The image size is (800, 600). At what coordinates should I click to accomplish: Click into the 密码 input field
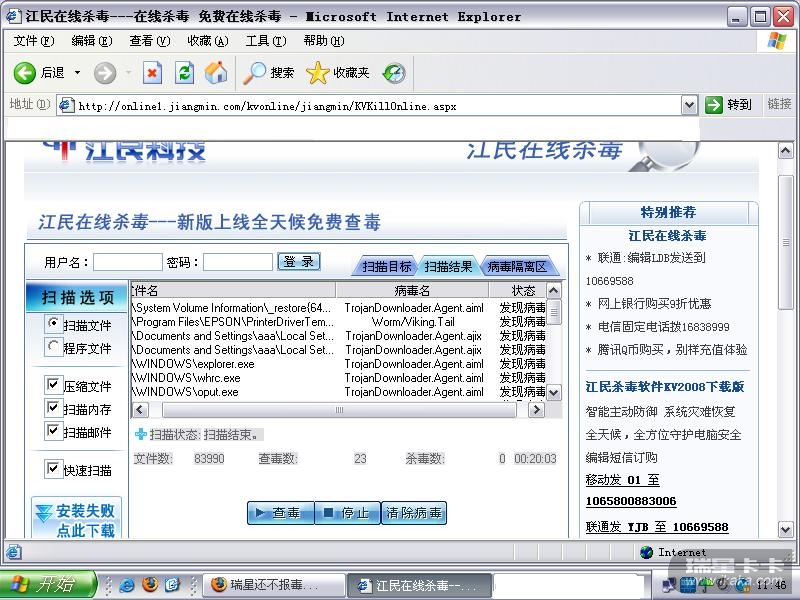pyautogui.click(x=238, y=262)
